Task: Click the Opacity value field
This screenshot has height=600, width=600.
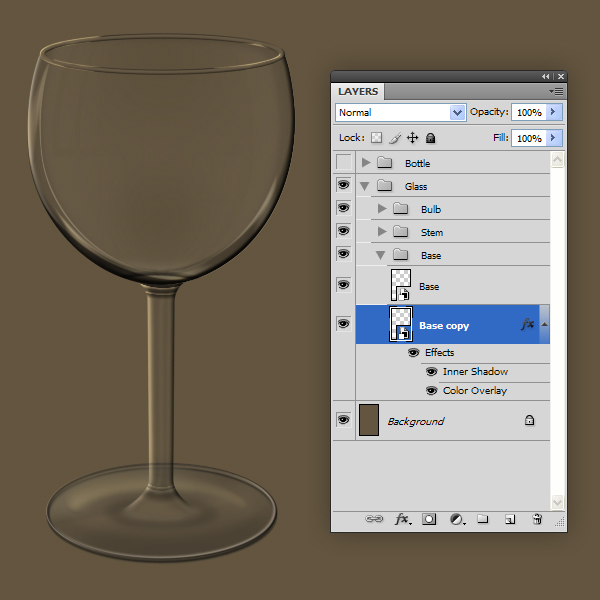Action: [529, 112]
